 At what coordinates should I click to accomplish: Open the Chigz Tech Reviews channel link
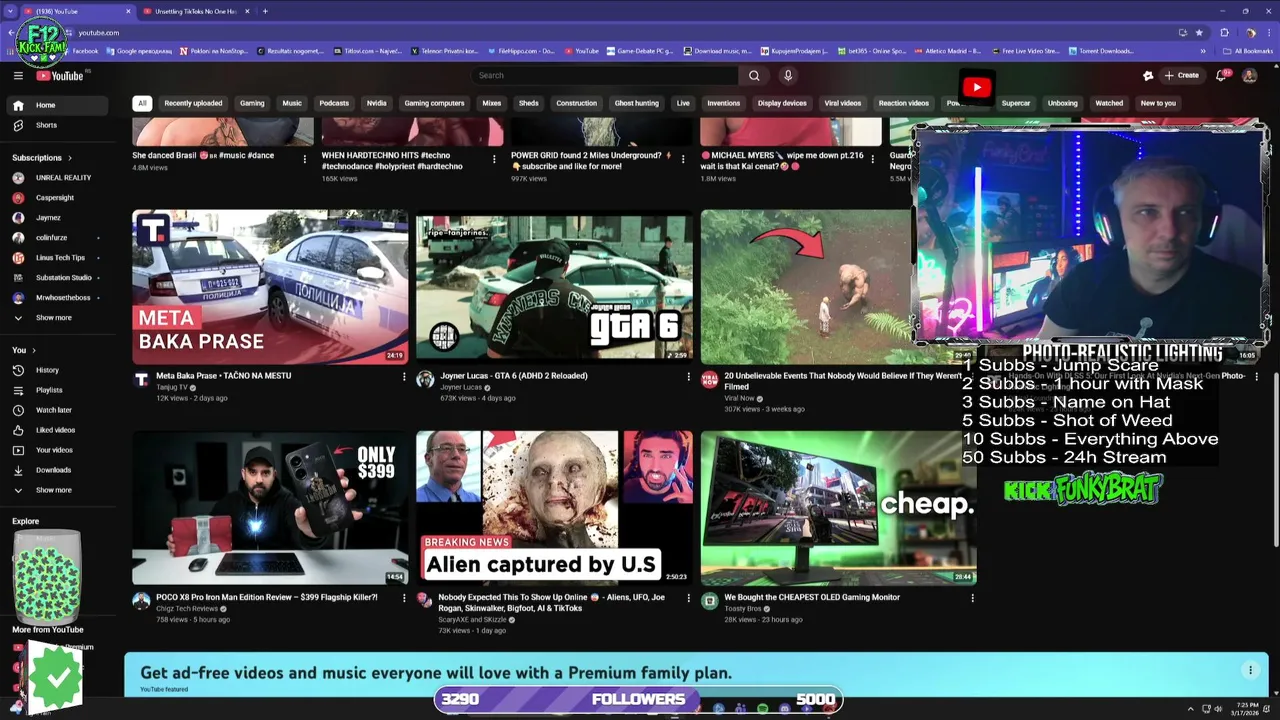187,609
